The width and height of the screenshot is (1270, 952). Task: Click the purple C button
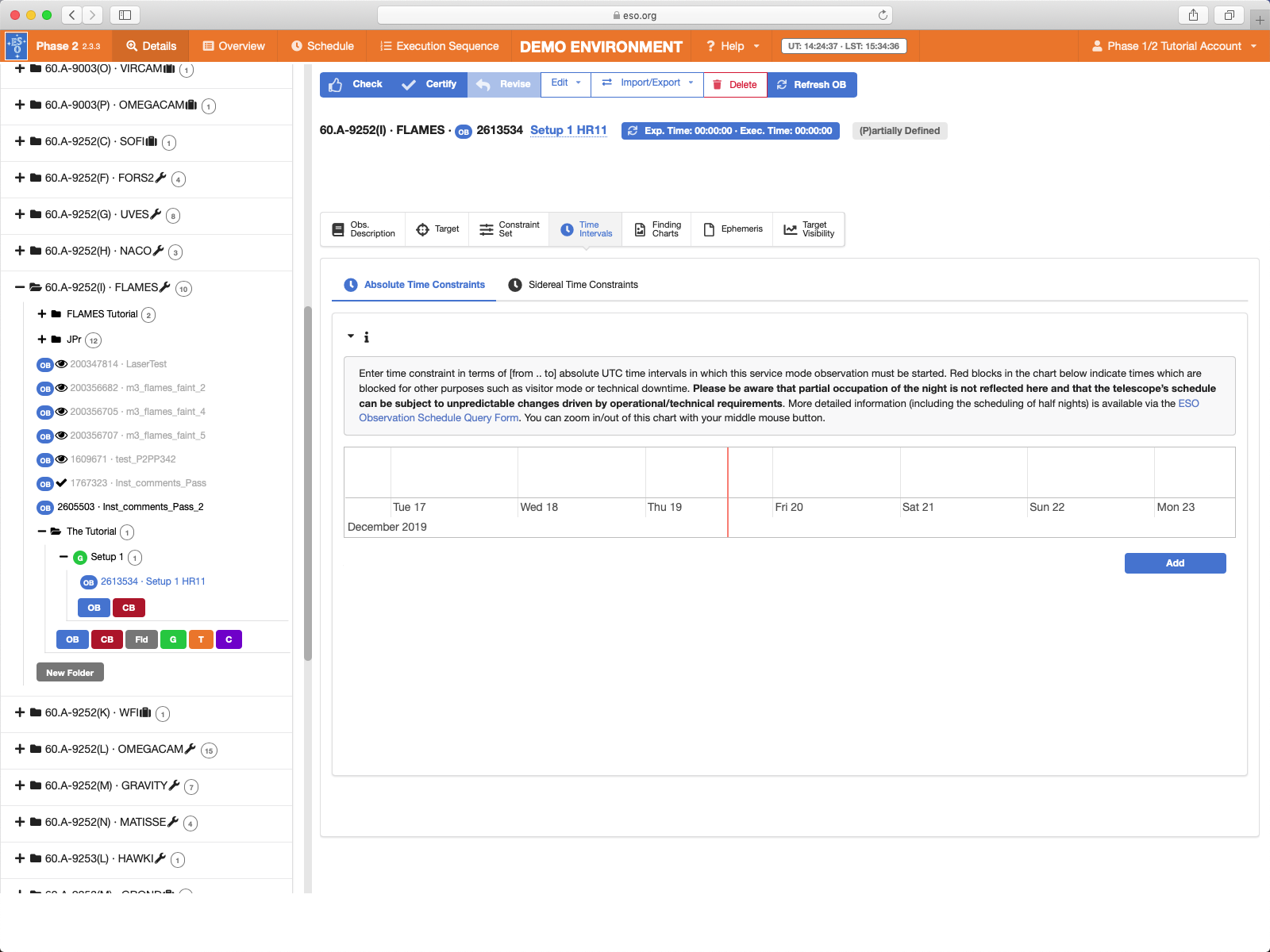click(229, 639)
